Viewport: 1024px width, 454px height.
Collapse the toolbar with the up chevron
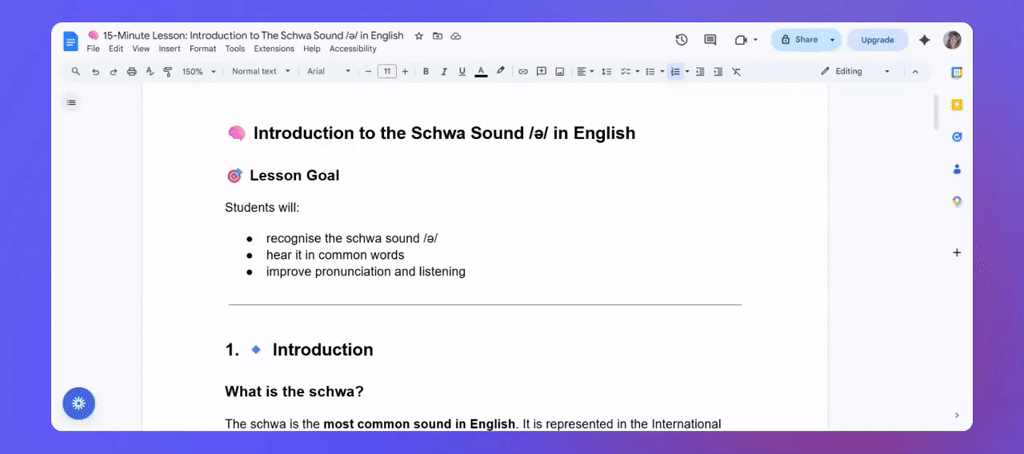click(915, 71)
